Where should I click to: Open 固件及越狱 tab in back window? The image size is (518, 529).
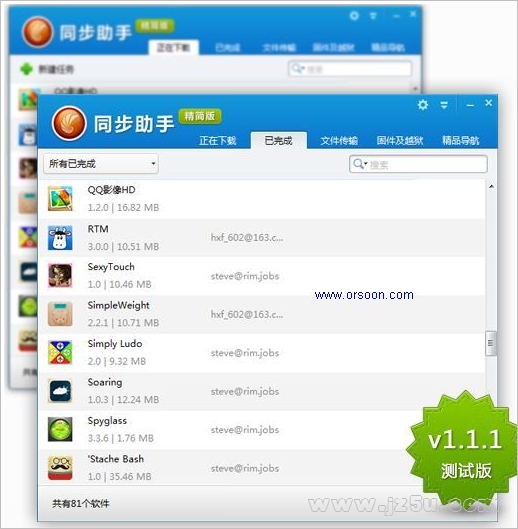(333, 48)
